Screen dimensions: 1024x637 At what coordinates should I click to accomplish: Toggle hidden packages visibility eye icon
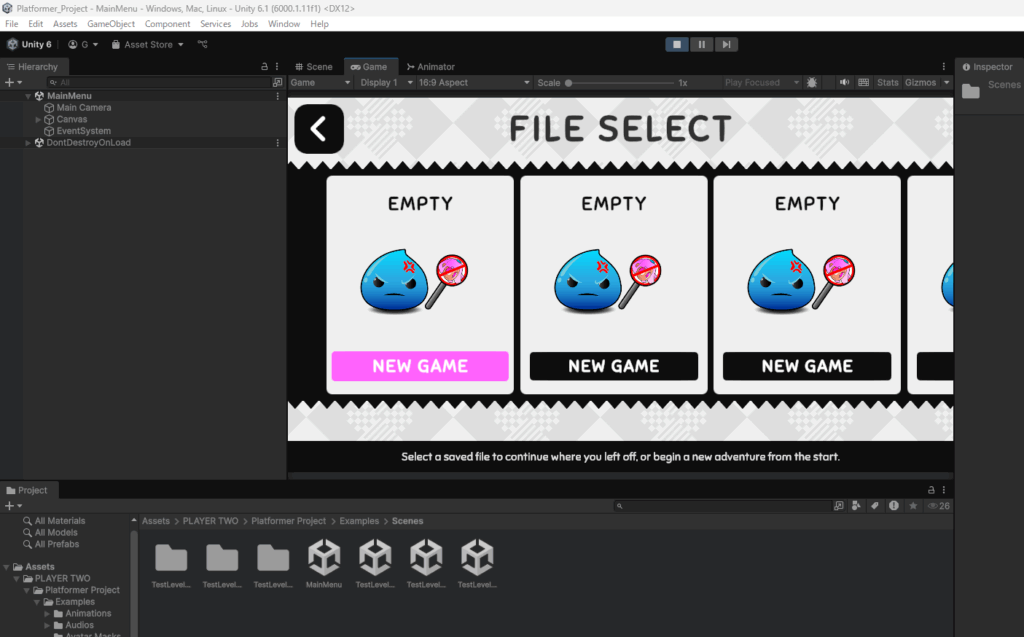click(x=939, y=506)
